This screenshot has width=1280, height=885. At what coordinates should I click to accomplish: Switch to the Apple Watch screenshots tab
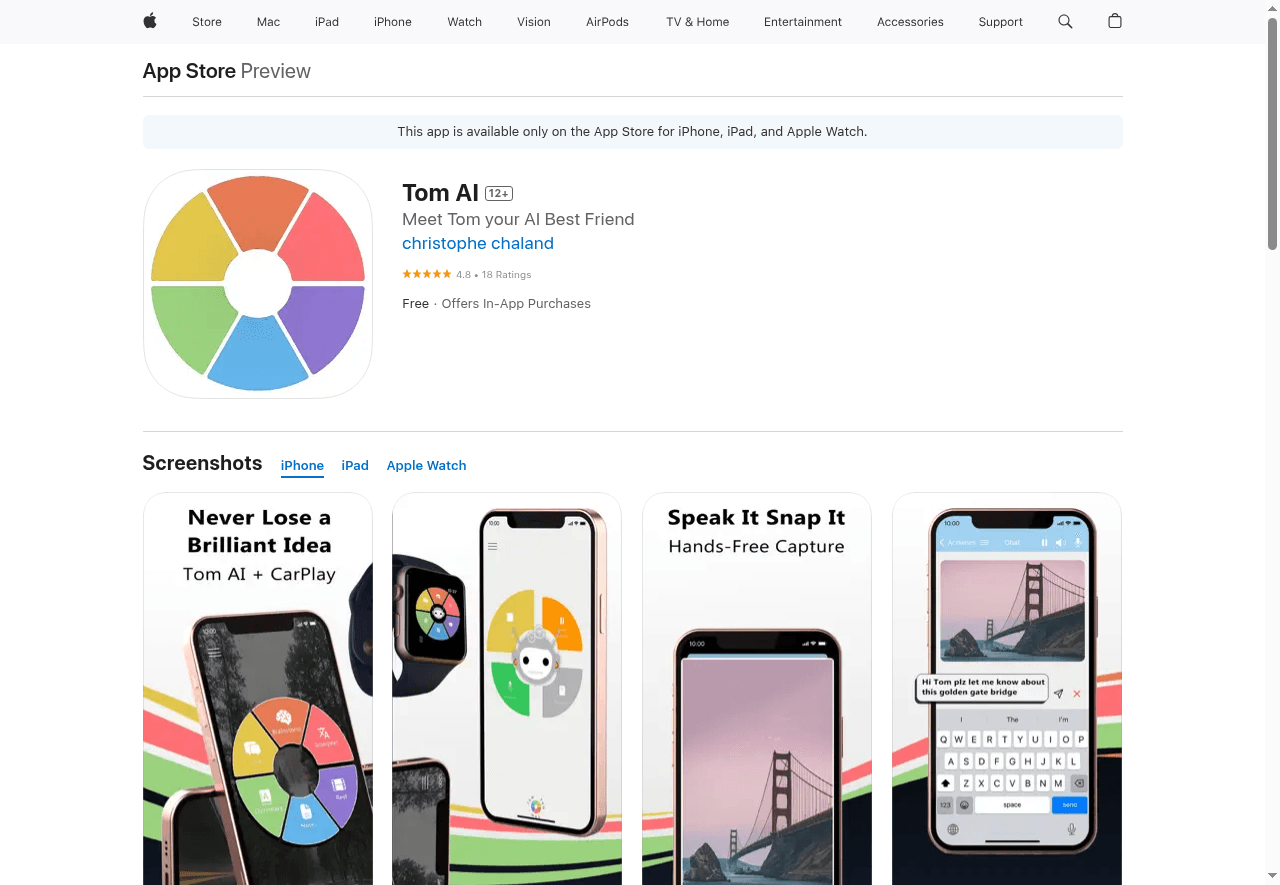426,465
